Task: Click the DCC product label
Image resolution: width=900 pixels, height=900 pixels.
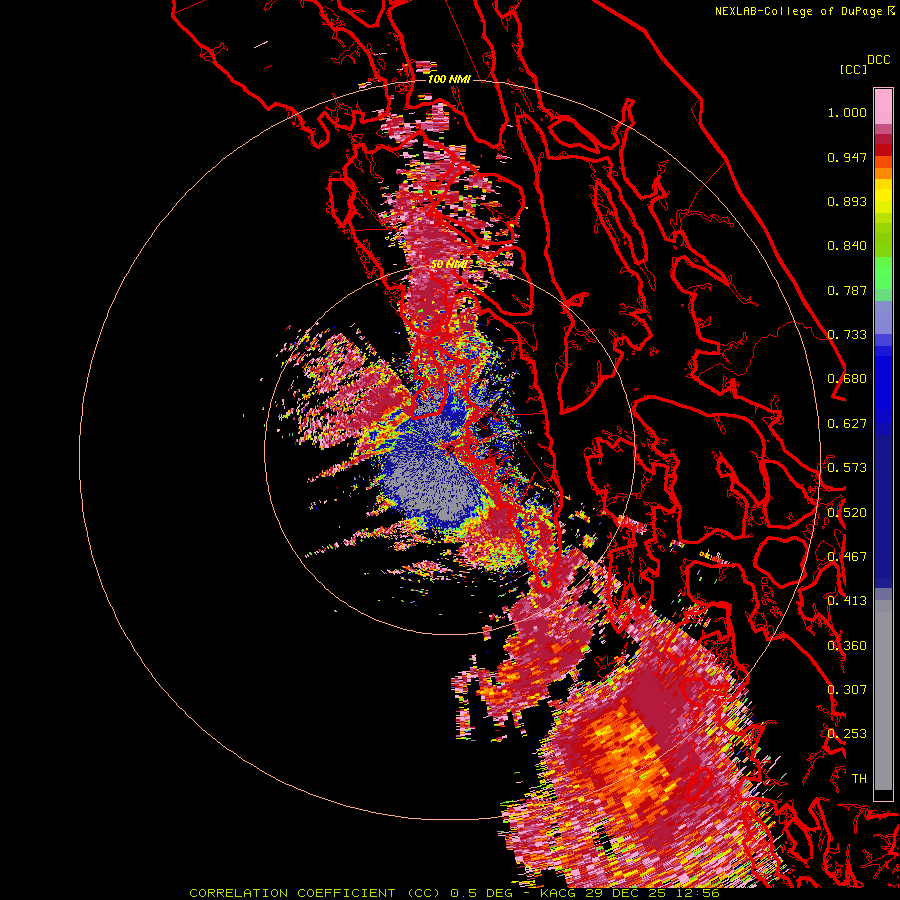Action: 878,60
